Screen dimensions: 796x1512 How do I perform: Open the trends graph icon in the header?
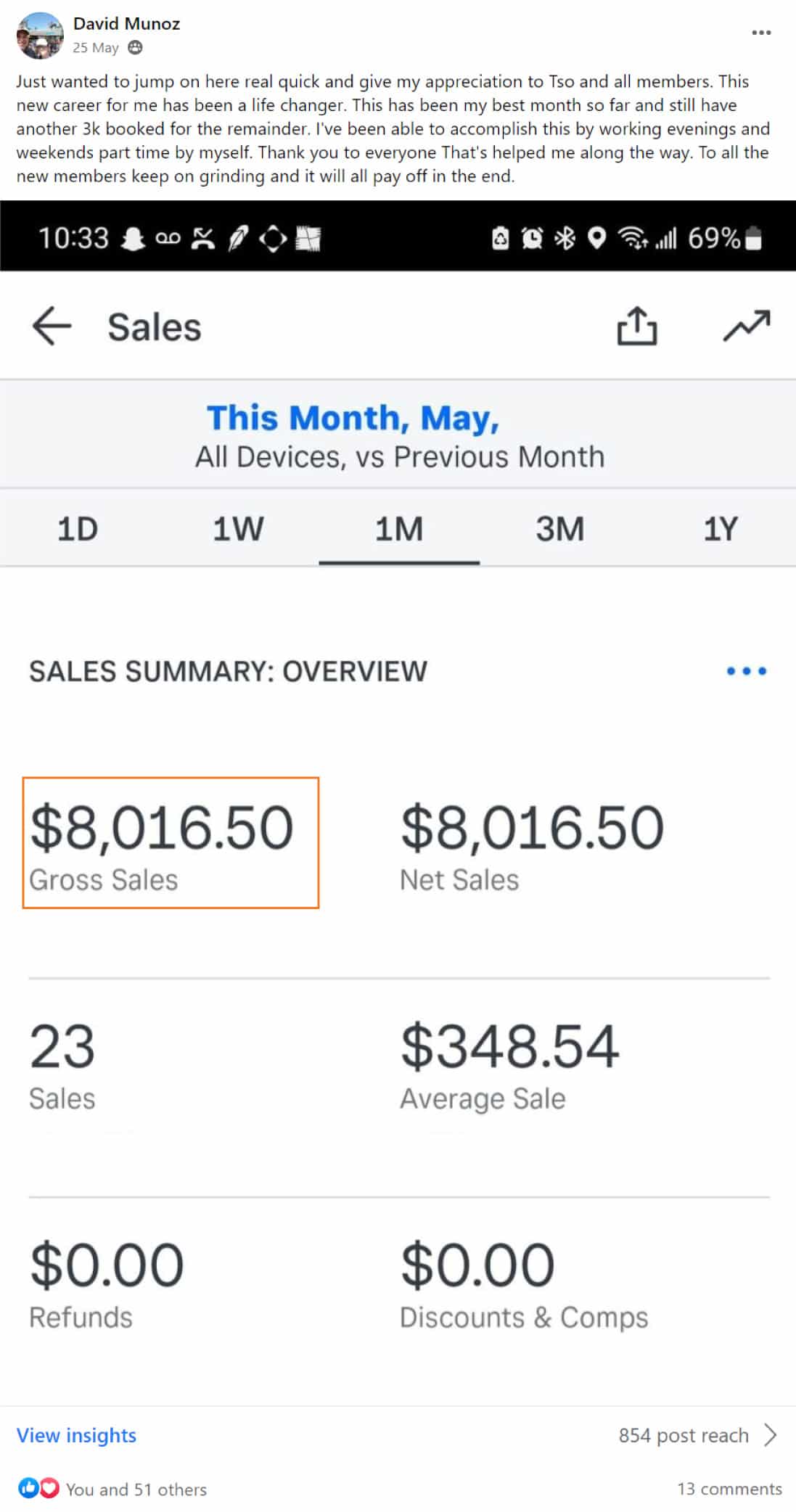click(x=747, y=326)
